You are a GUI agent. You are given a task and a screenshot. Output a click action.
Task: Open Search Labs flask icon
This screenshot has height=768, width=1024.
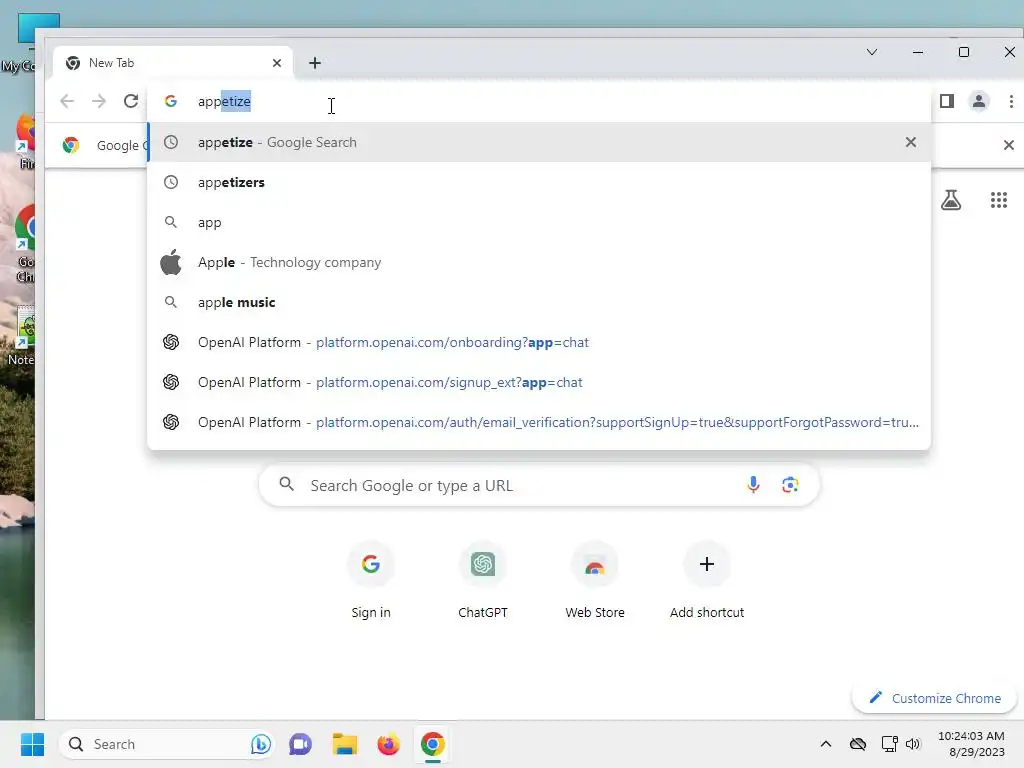[951, 200]
